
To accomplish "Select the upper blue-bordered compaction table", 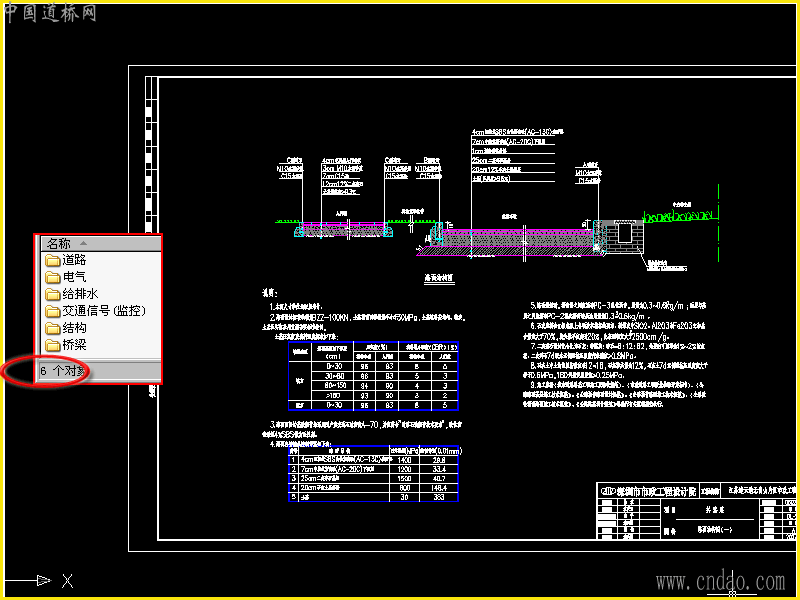I will (x=373, y=376).
